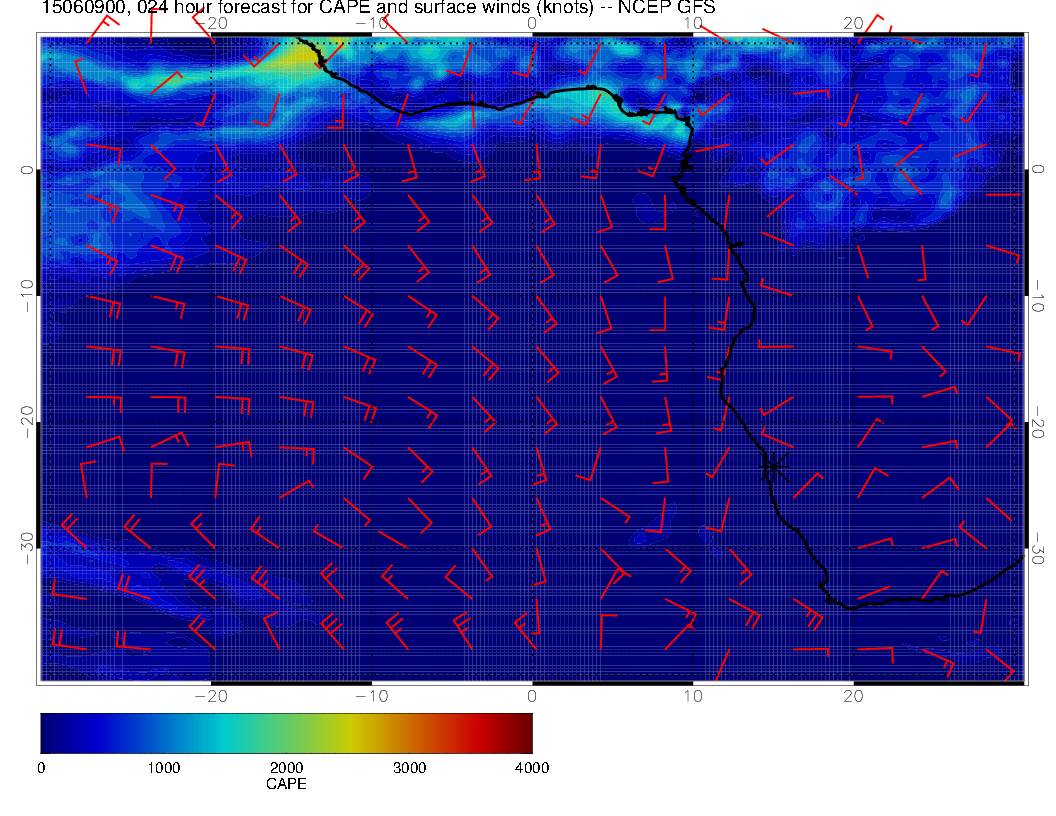The image size is (1056, 816).
Task: Click the 10 longitude label on the bottom axis
Action: [x=692, y=695]
